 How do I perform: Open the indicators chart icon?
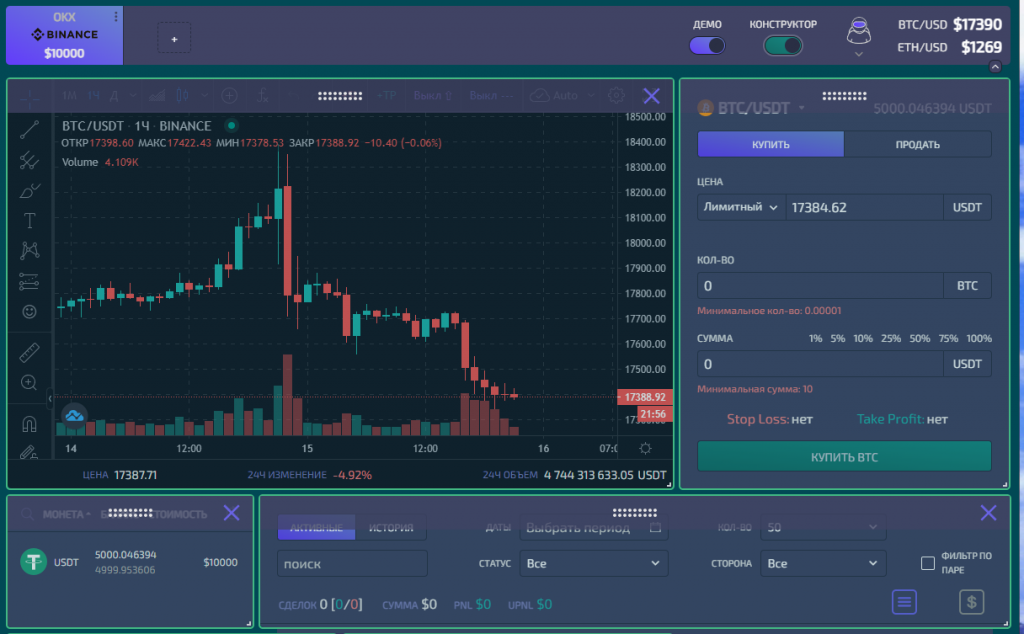pyautogui.click(x=157, y=96)
